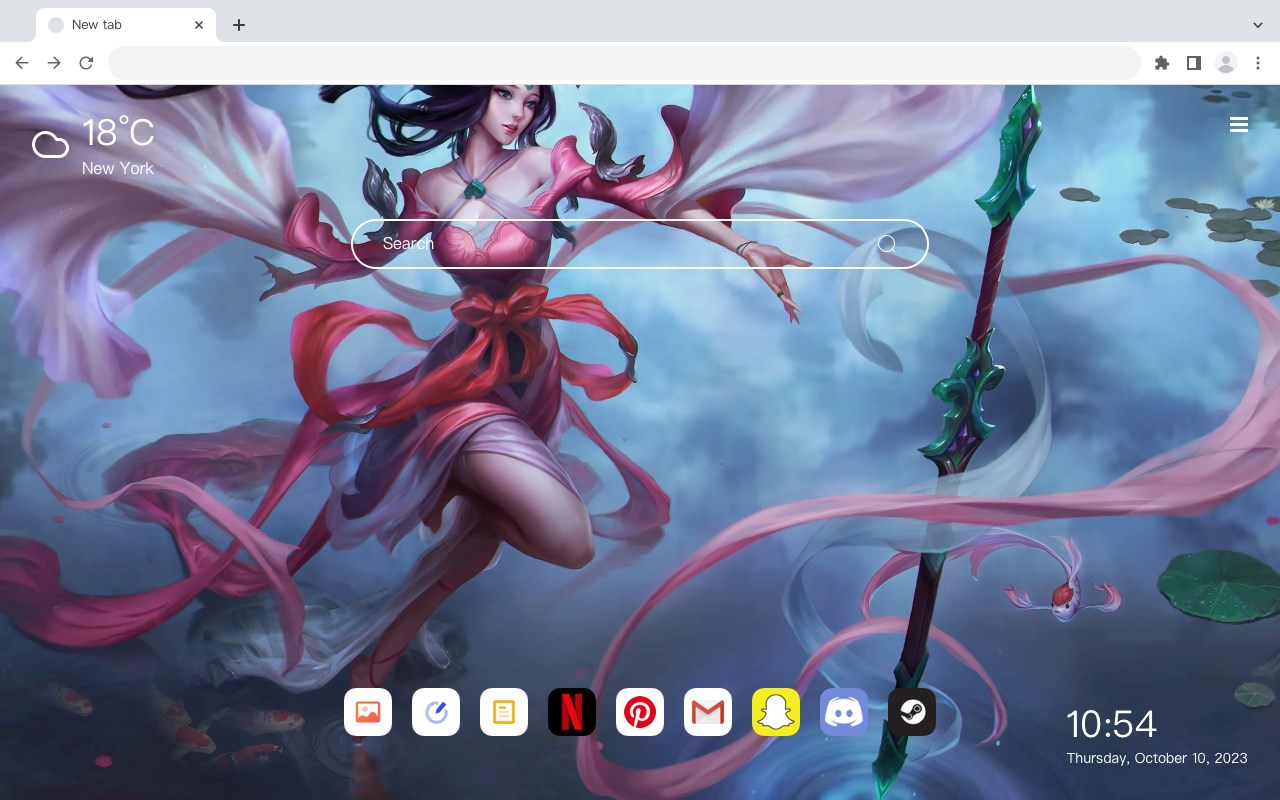Open a new tab with plus button
This screenshot has height=800, width=1280.
[x=238, y=25]
